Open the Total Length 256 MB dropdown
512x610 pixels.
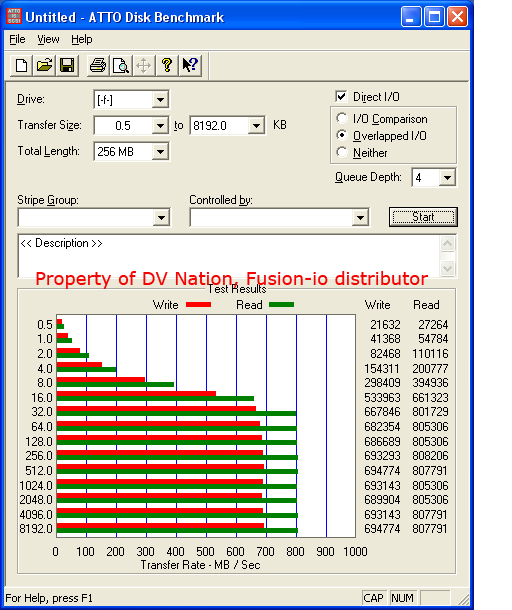point(160,152)
